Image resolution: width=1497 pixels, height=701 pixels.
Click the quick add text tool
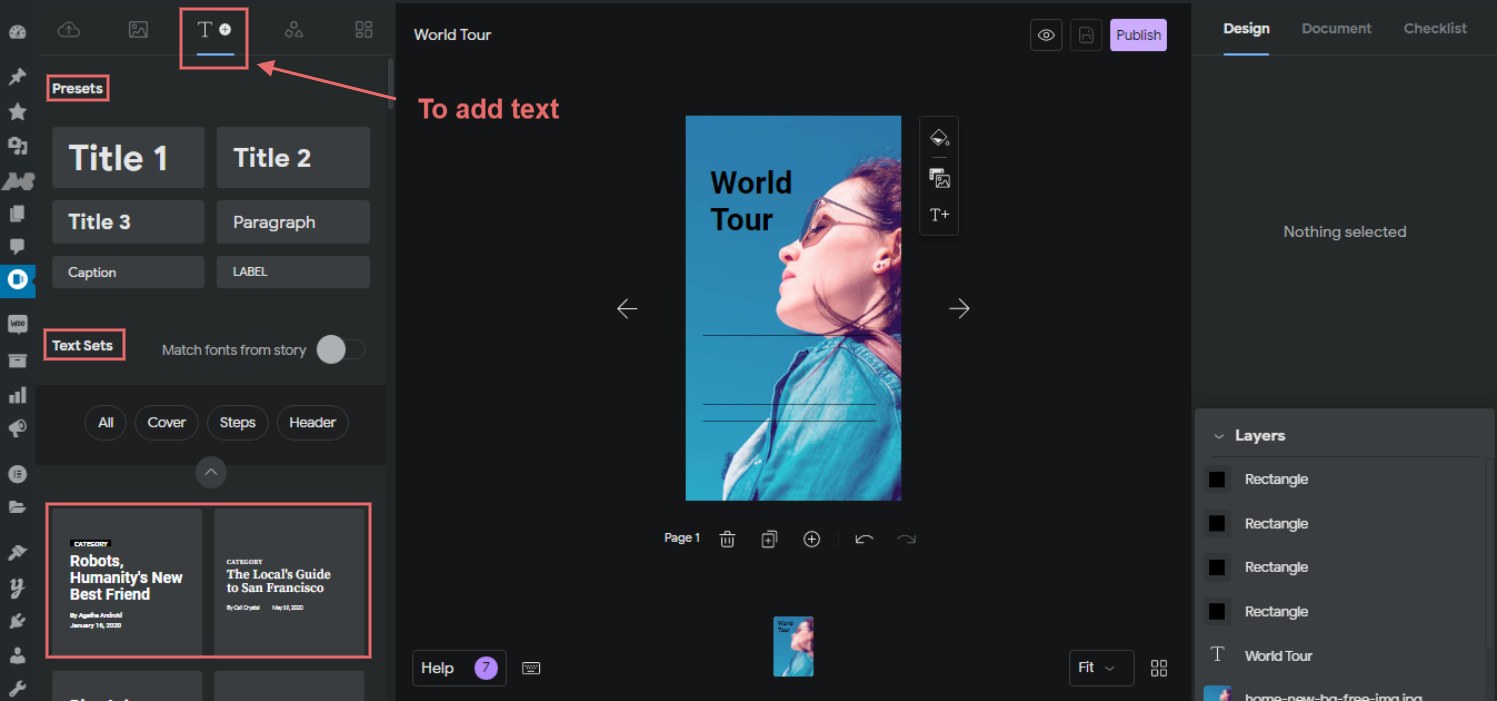(938, 214)
